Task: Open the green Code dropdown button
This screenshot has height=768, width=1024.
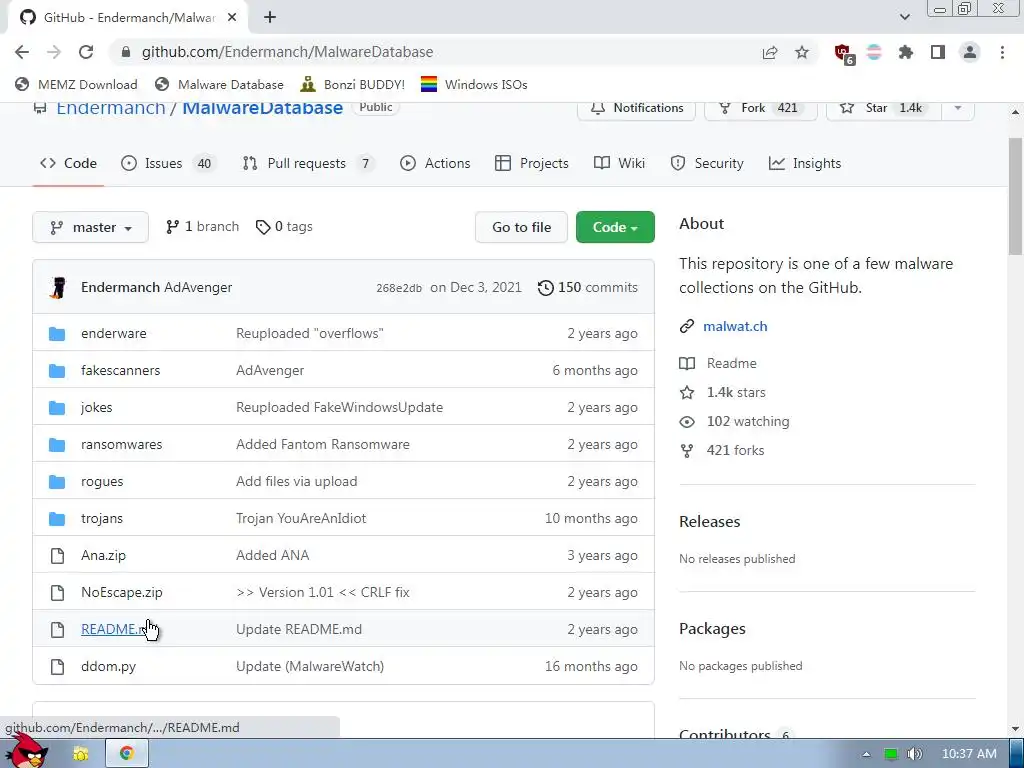Action: (615, 227)
